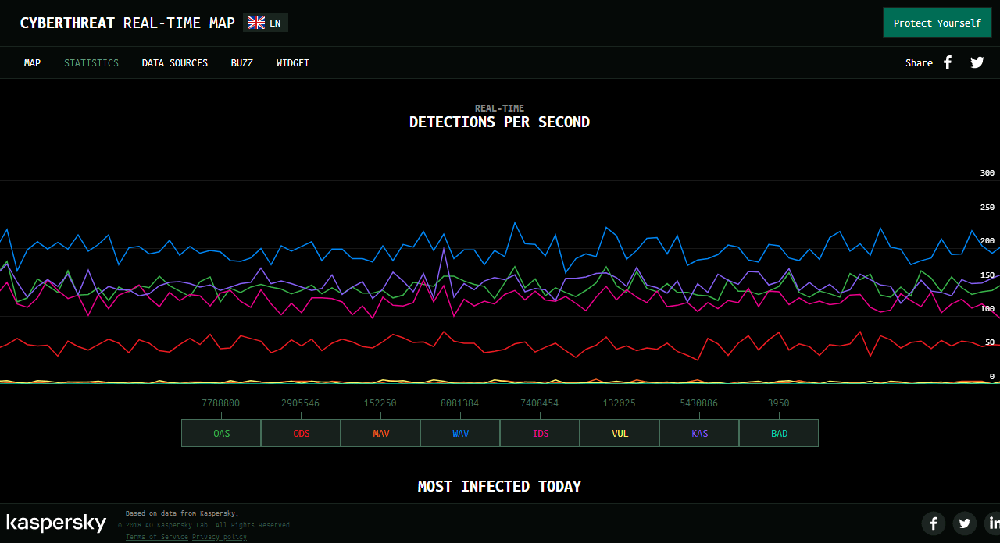Image resolution: width=1000 pixels, height=543 pixels.
Task: Open Kaspersky's Facebook page from footer
Action: (x=933, y=523)
